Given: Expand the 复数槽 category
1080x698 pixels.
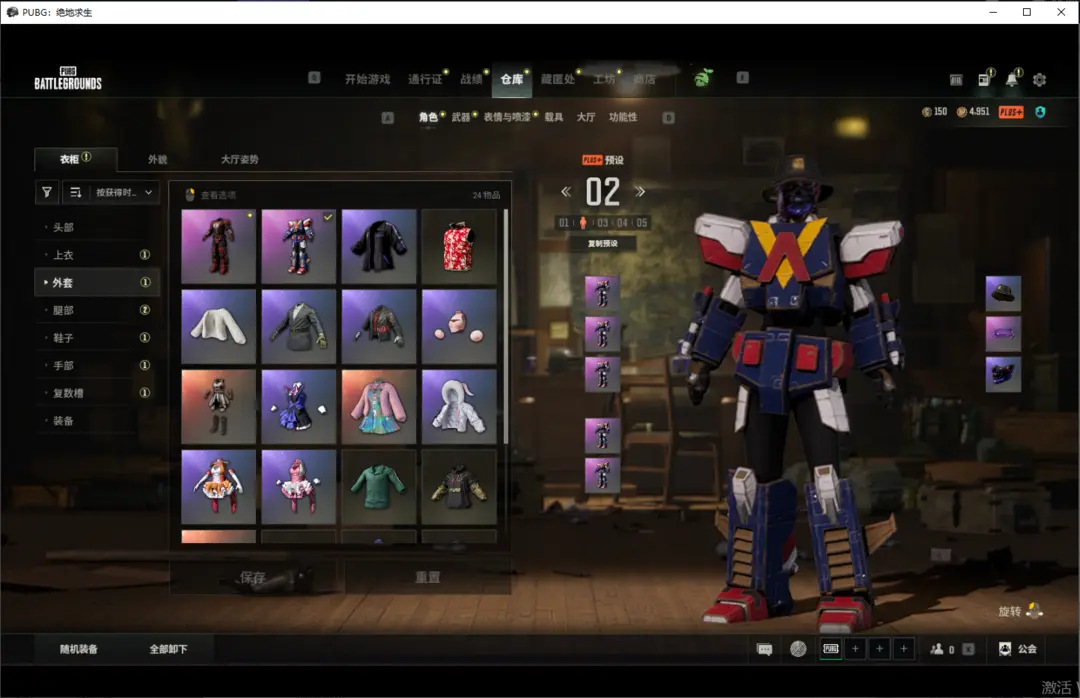Looking at the screenshot, I should click(97, 393).
